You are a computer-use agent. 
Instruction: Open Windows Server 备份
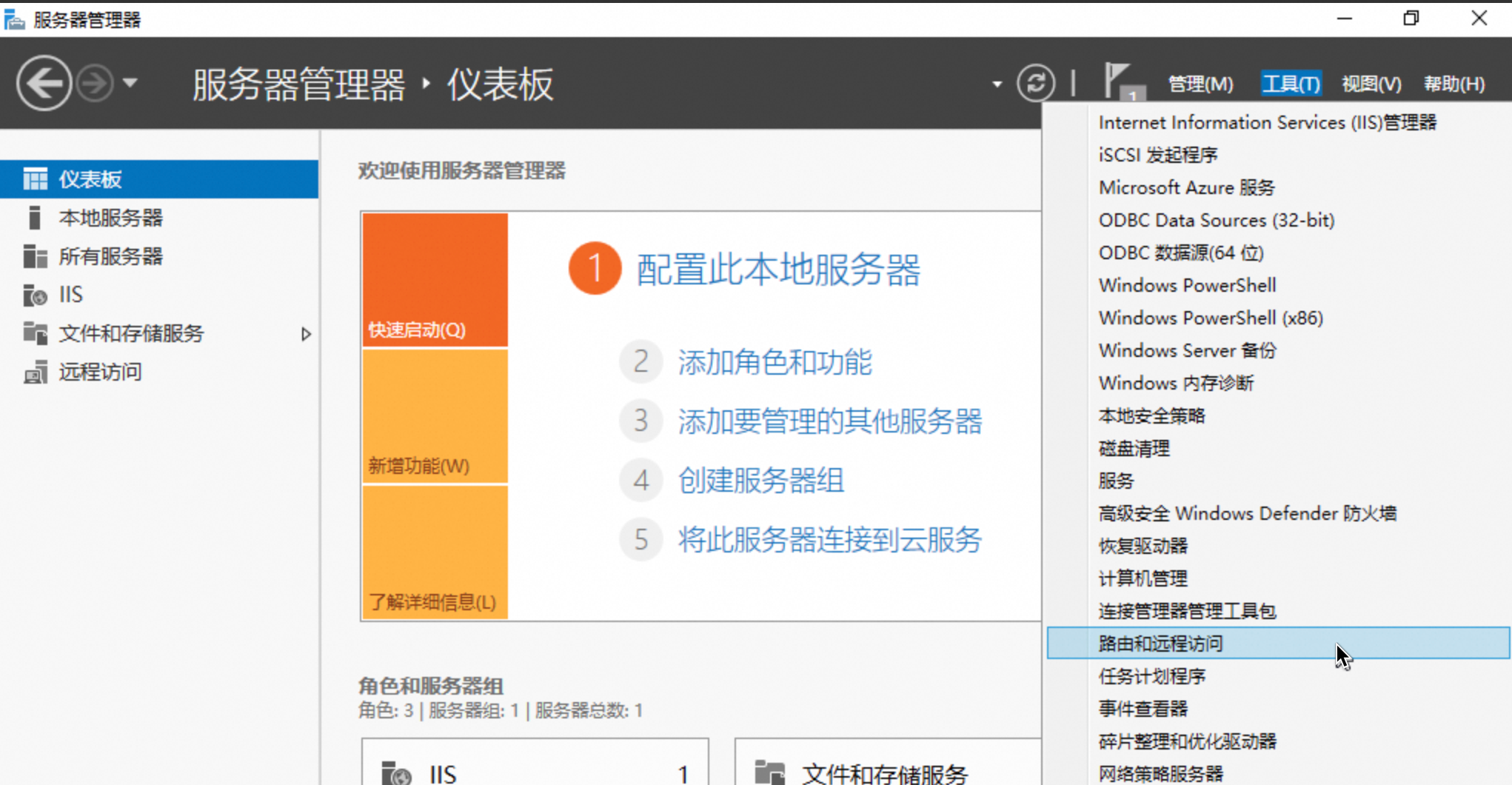1278,350
